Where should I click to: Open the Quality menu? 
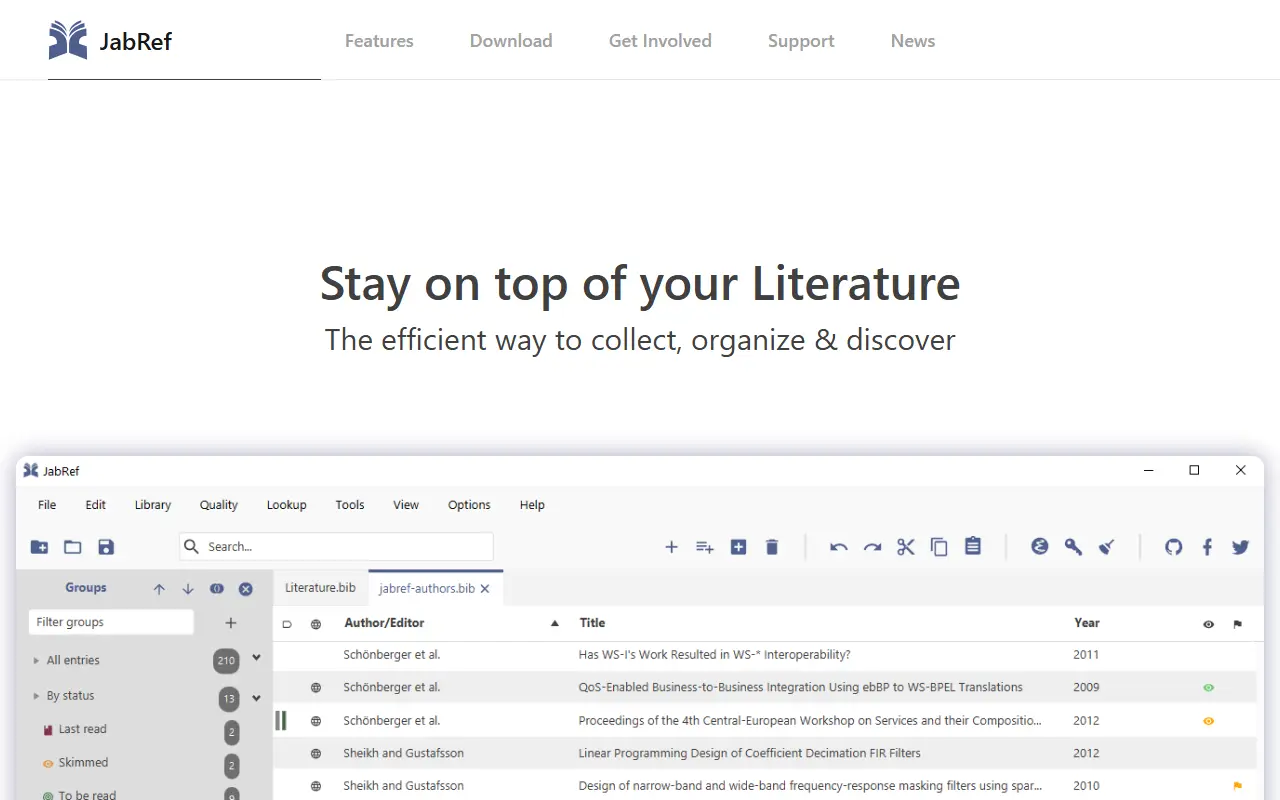(219, 505)
